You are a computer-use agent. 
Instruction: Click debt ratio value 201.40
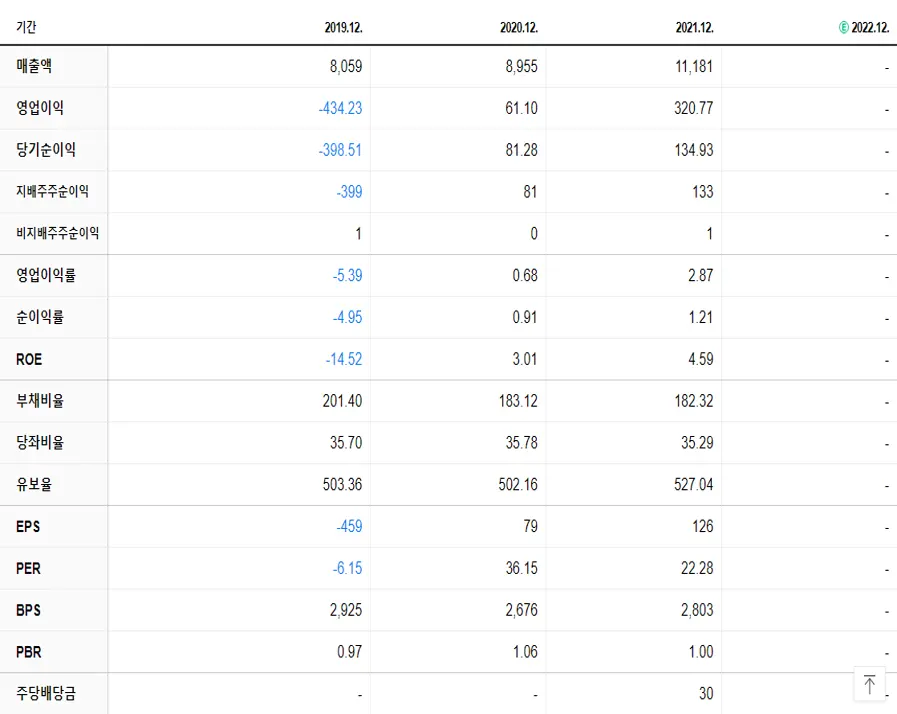(x=342, y=400)
